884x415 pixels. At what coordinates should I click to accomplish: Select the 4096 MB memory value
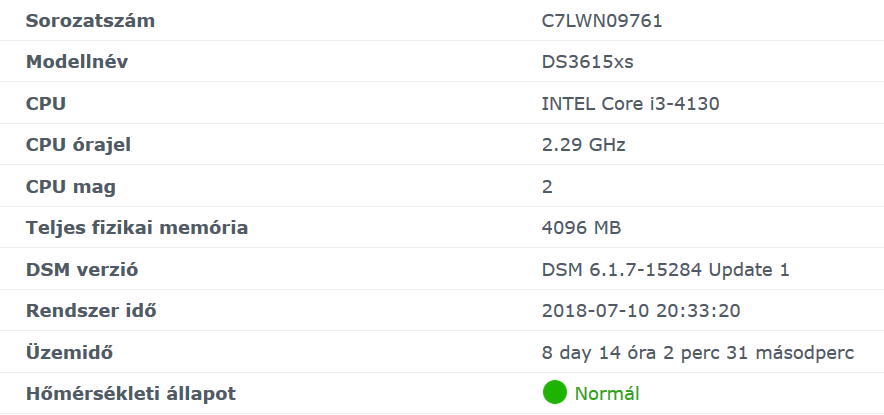581,228
